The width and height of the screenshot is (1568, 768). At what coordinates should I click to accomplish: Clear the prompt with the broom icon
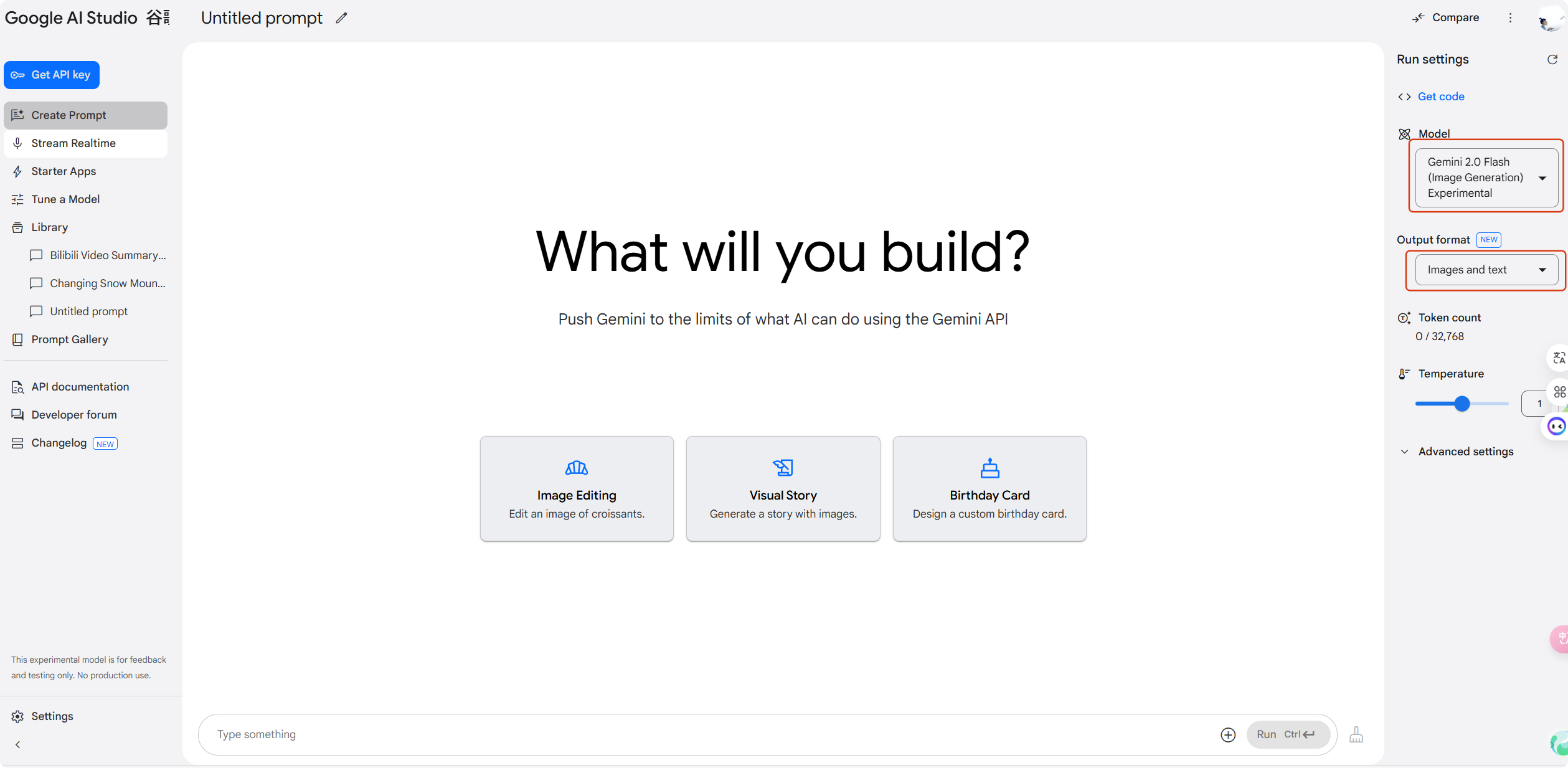tap(1357, 734)
